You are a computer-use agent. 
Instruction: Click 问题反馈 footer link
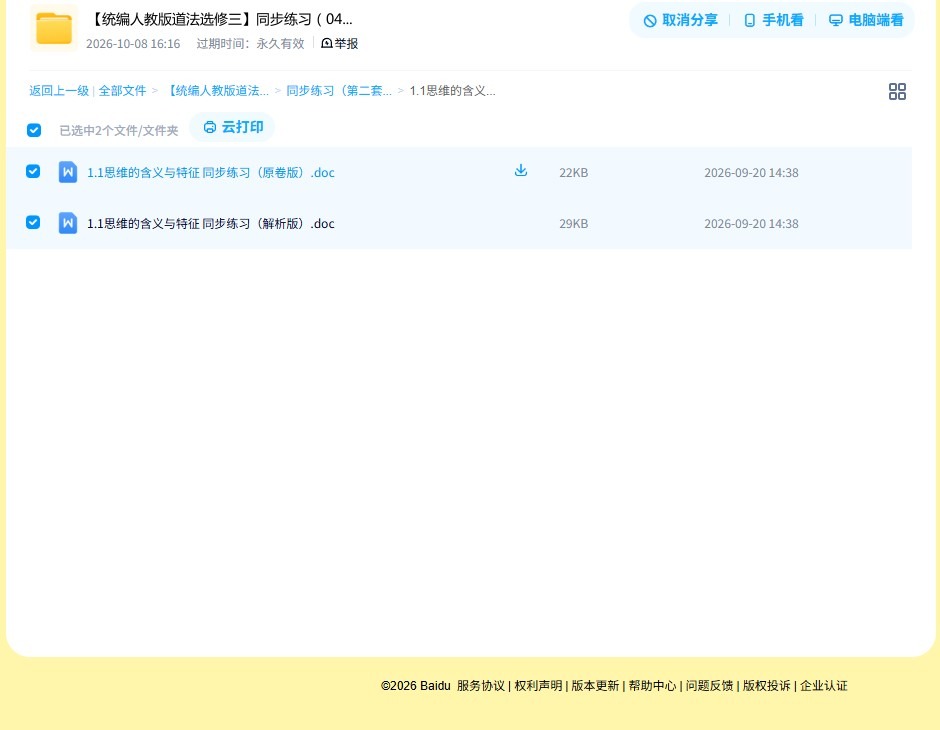709,686
